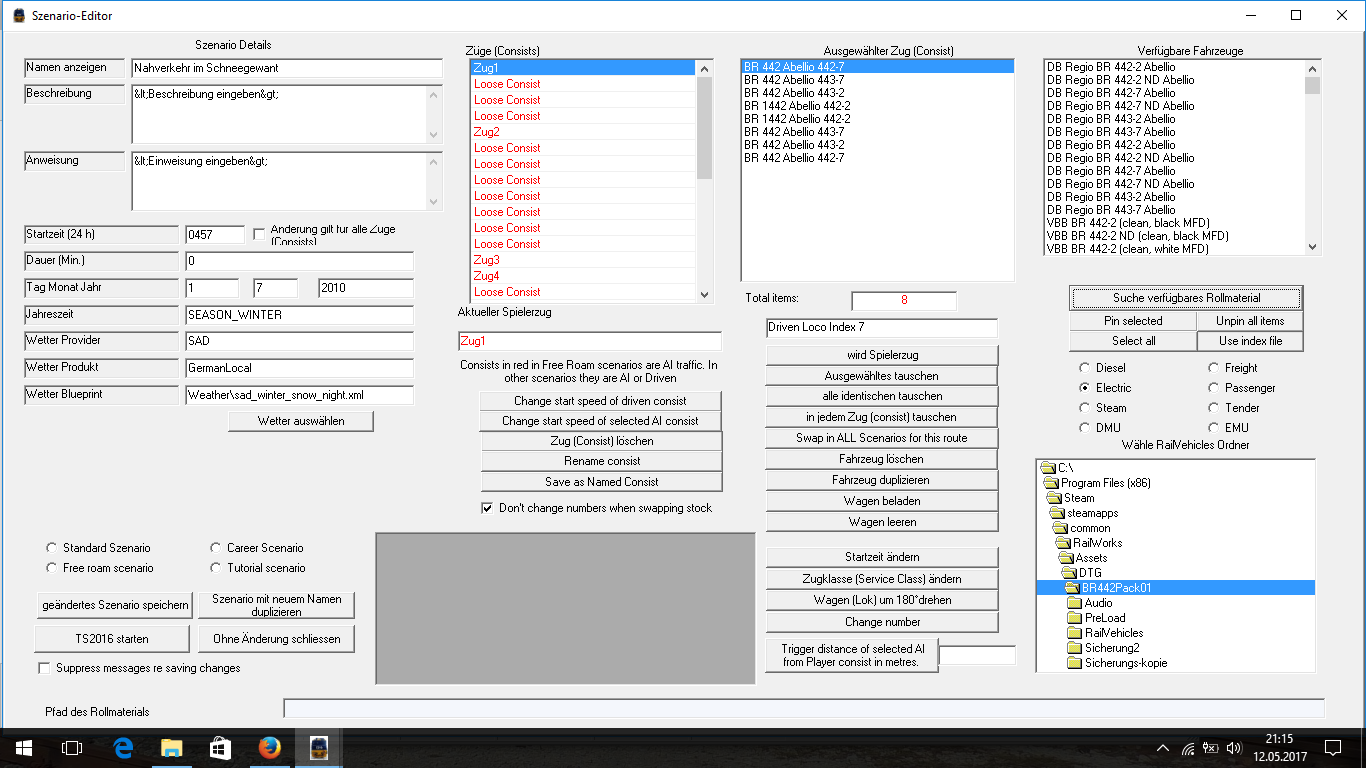The image size is (1366, 768).
Task: Open Windows Store taskbar icon
Action: pos(220,747)
